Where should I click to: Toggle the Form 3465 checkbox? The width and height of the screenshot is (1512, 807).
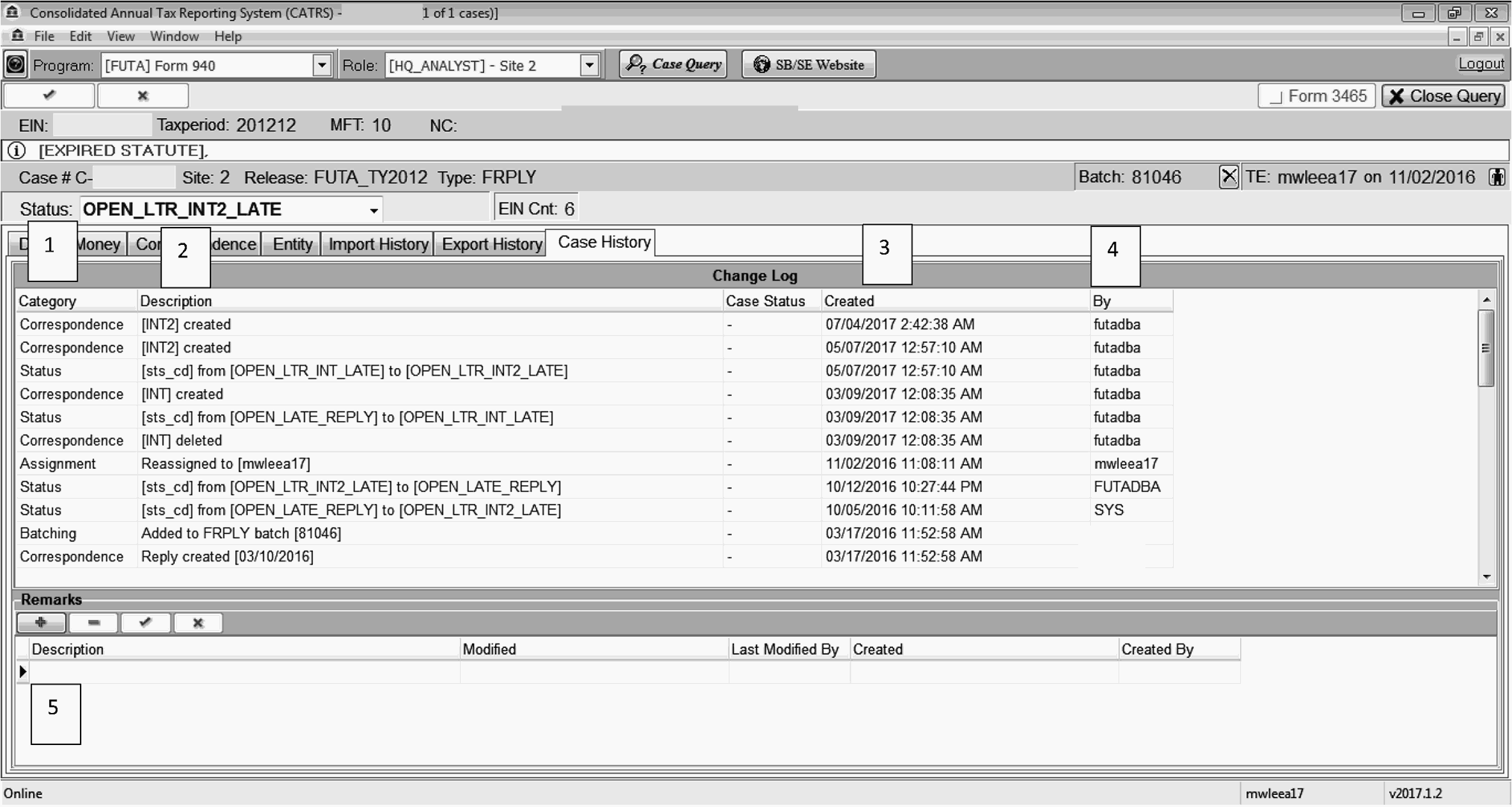tap(1276, 96)
